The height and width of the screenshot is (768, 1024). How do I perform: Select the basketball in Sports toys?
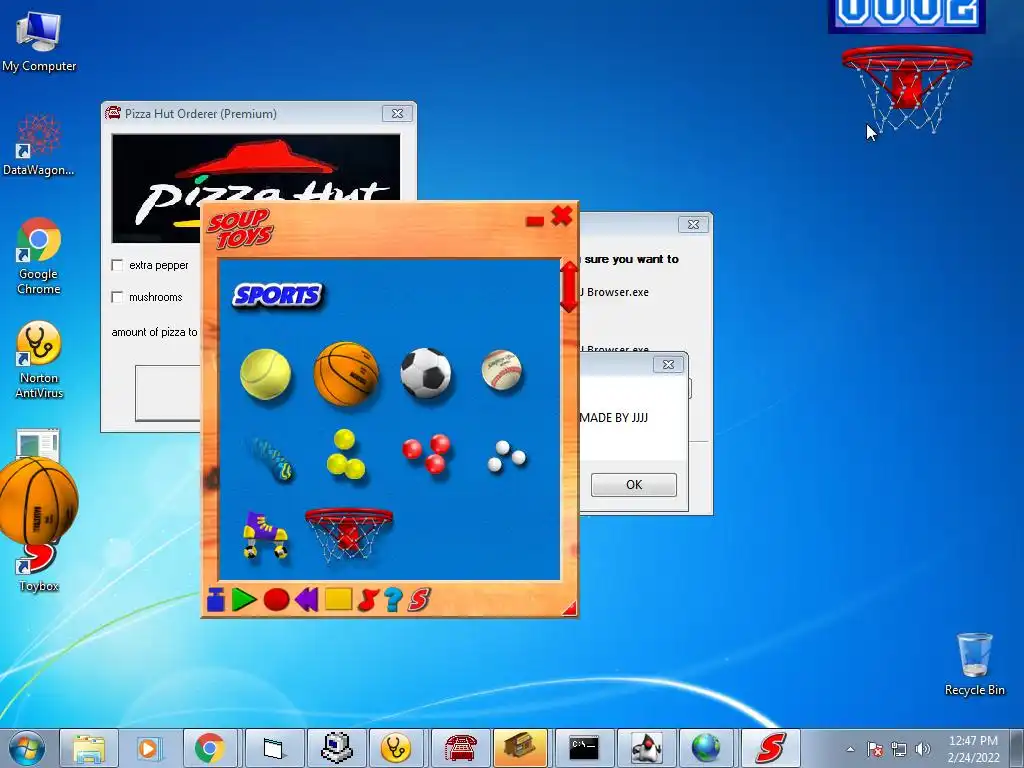click(x=346, y=374)
